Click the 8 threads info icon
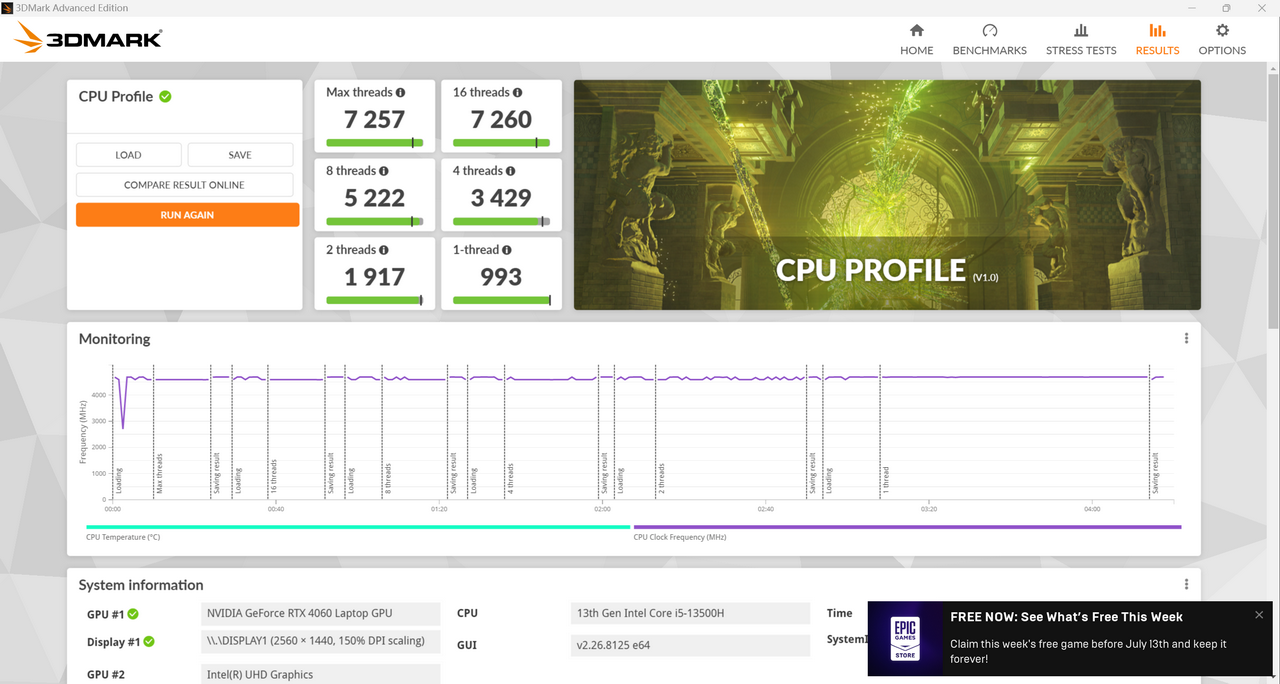 point(384,171)
